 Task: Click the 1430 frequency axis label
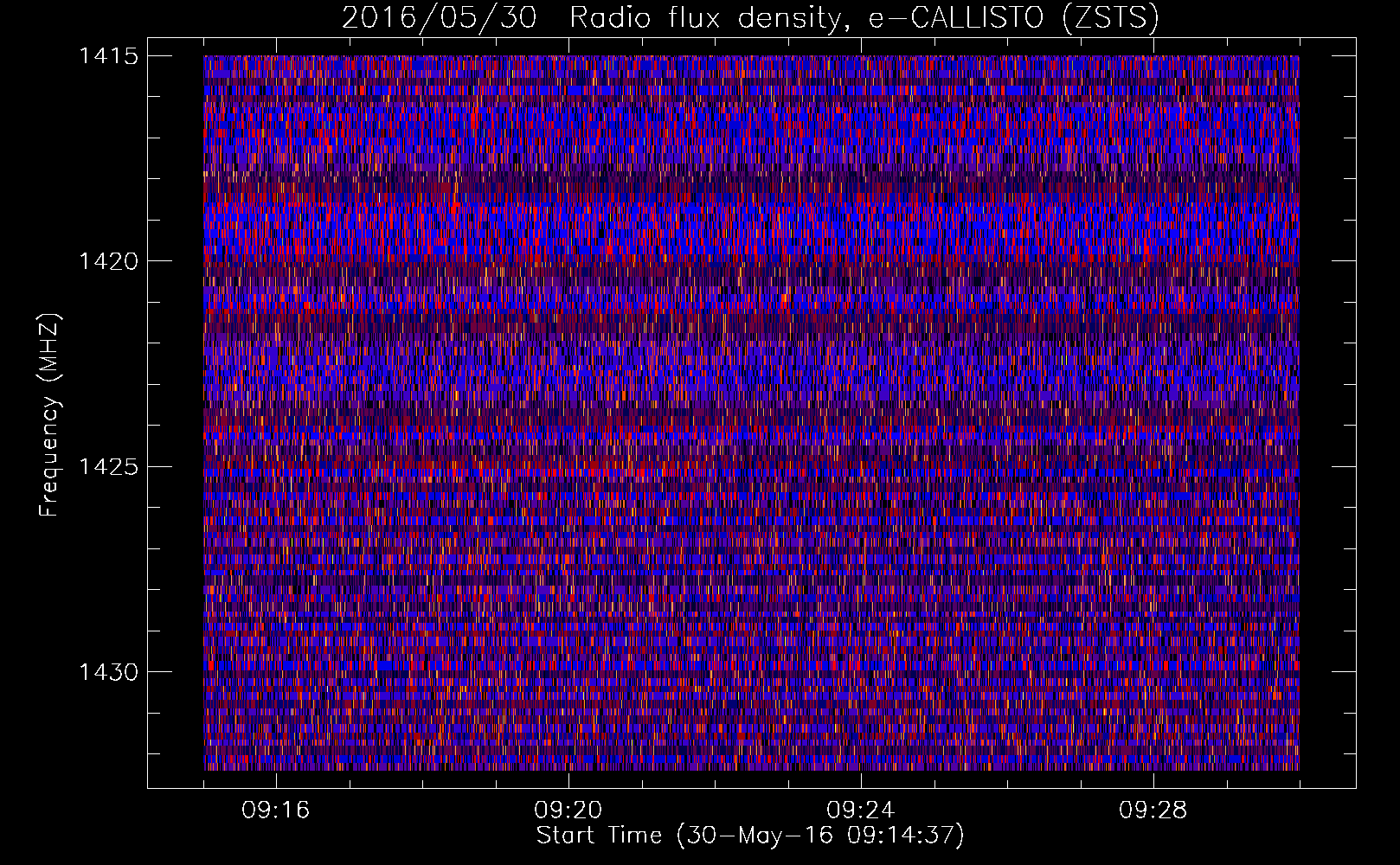click(108, 672)
